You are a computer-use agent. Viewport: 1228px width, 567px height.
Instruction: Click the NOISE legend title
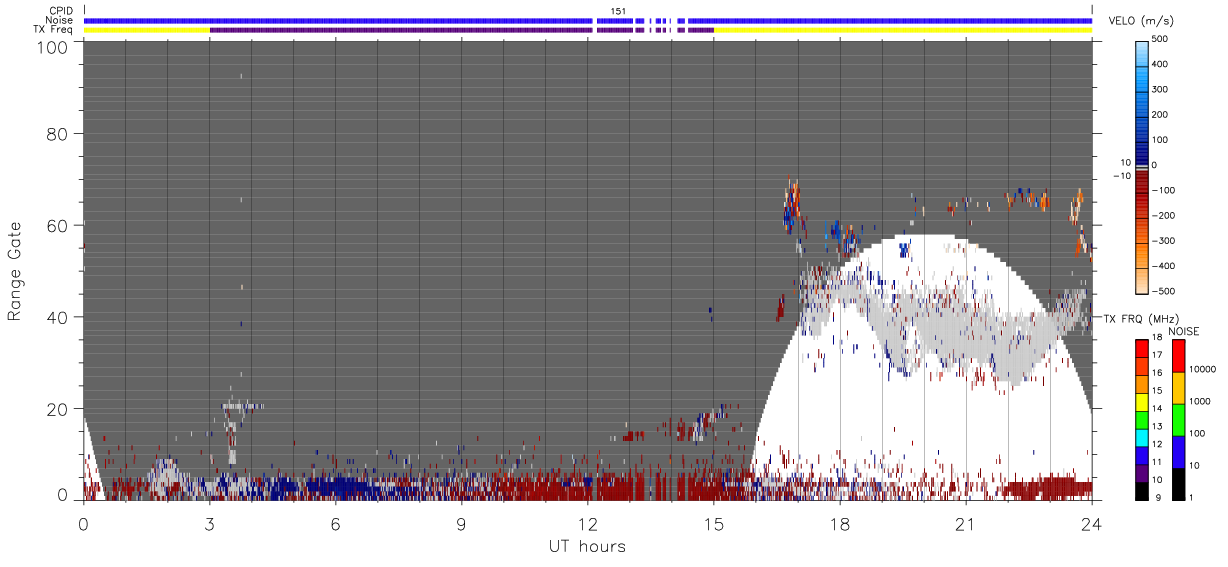click(x=1183, y=331)
